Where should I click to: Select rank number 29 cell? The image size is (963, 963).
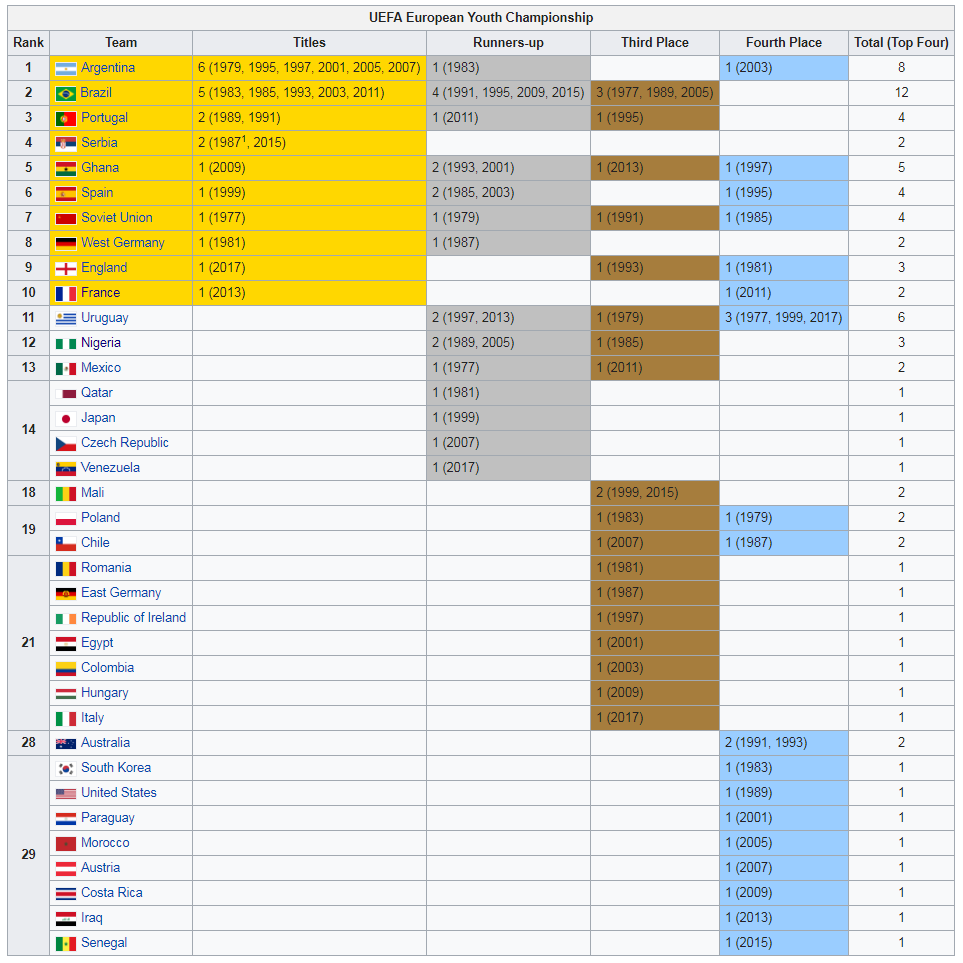click(x=28, y=855)
